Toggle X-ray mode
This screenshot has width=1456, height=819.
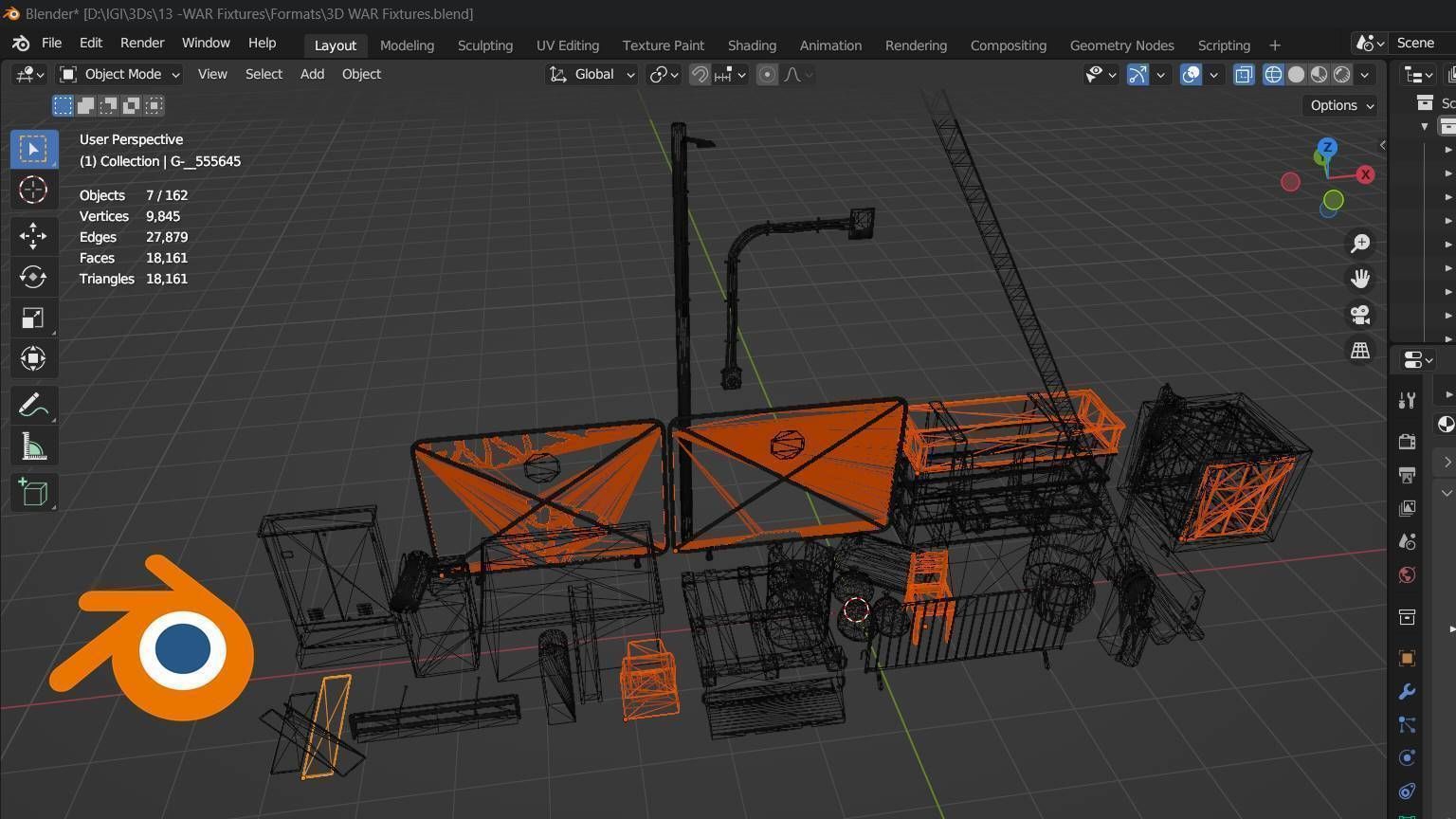[x=1244, y=74]
